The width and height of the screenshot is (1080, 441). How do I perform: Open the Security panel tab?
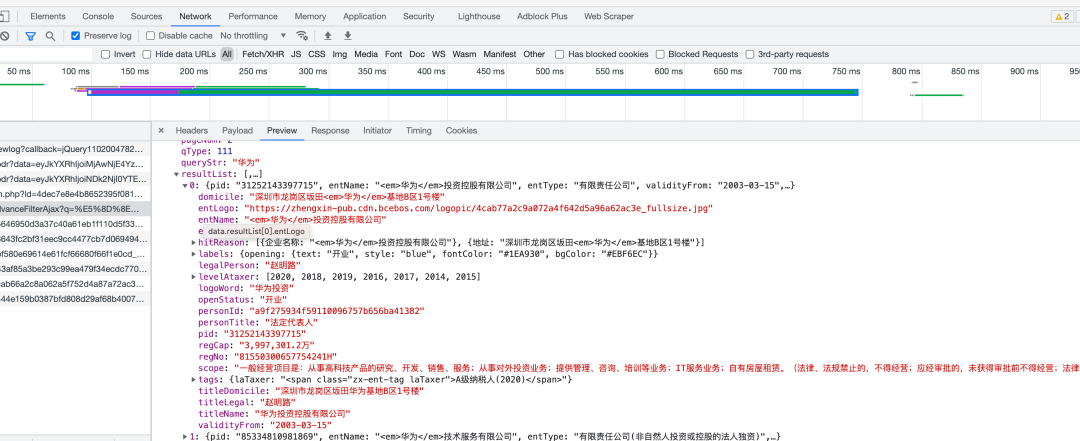click(x=419, y=17)
